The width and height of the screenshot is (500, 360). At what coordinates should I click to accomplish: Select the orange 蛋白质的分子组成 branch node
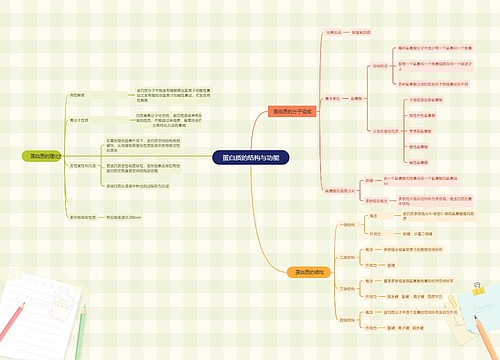point(292,112)
